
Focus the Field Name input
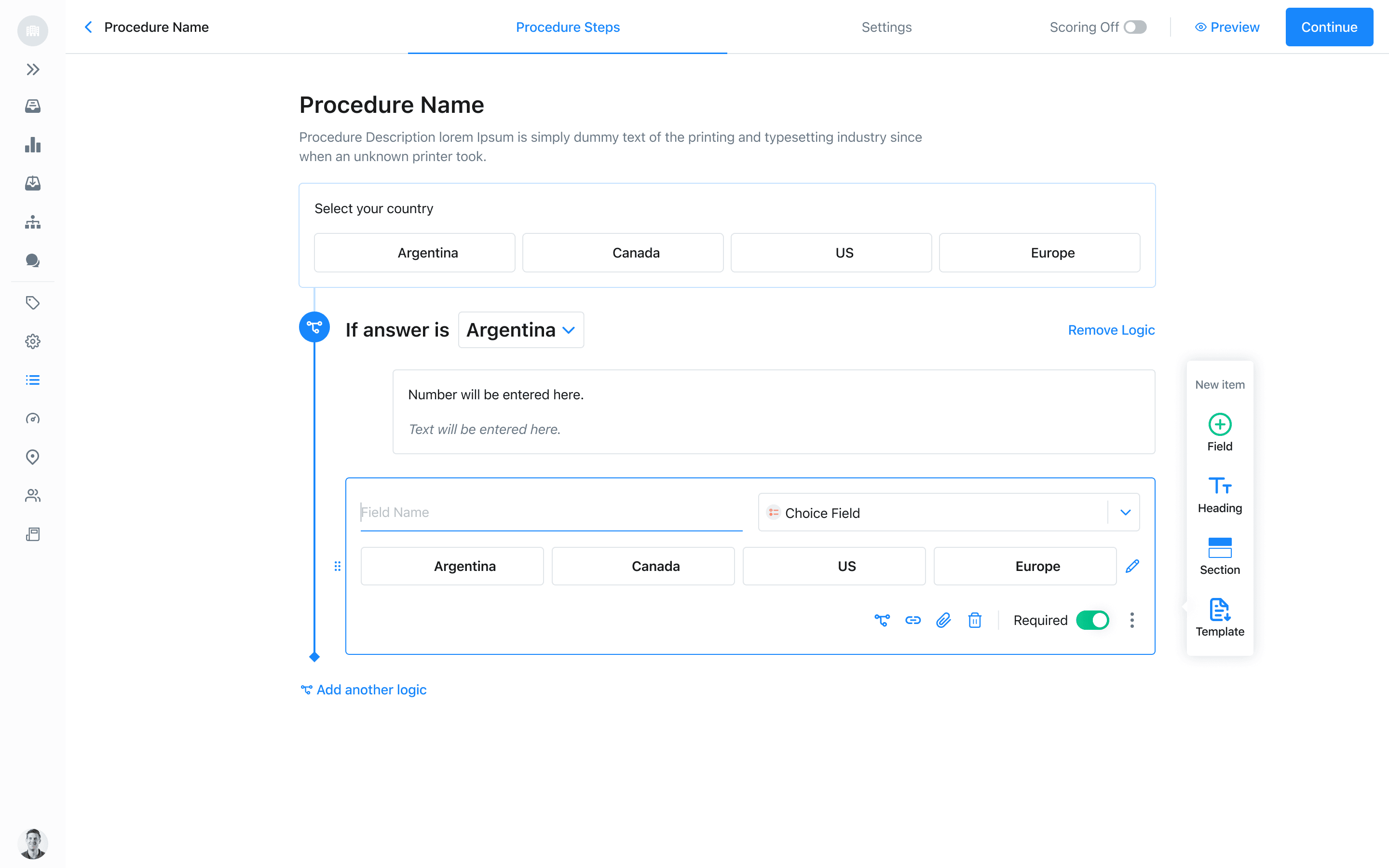click(x=551, y=512)
